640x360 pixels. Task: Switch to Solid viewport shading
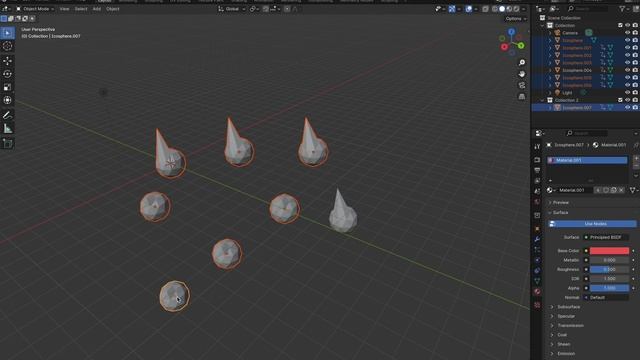click(502, 9)
